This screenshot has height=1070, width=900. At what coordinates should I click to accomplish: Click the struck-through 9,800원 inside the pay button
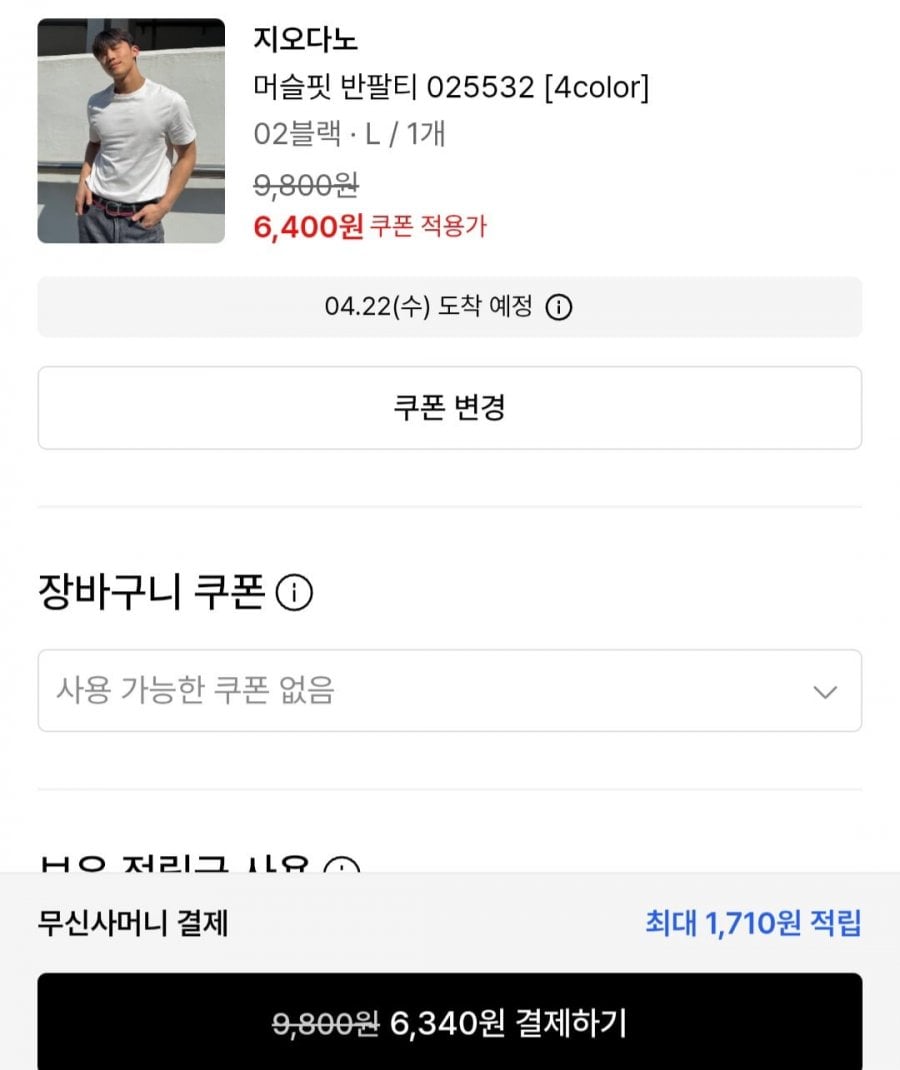click(x=326, y=1023)
